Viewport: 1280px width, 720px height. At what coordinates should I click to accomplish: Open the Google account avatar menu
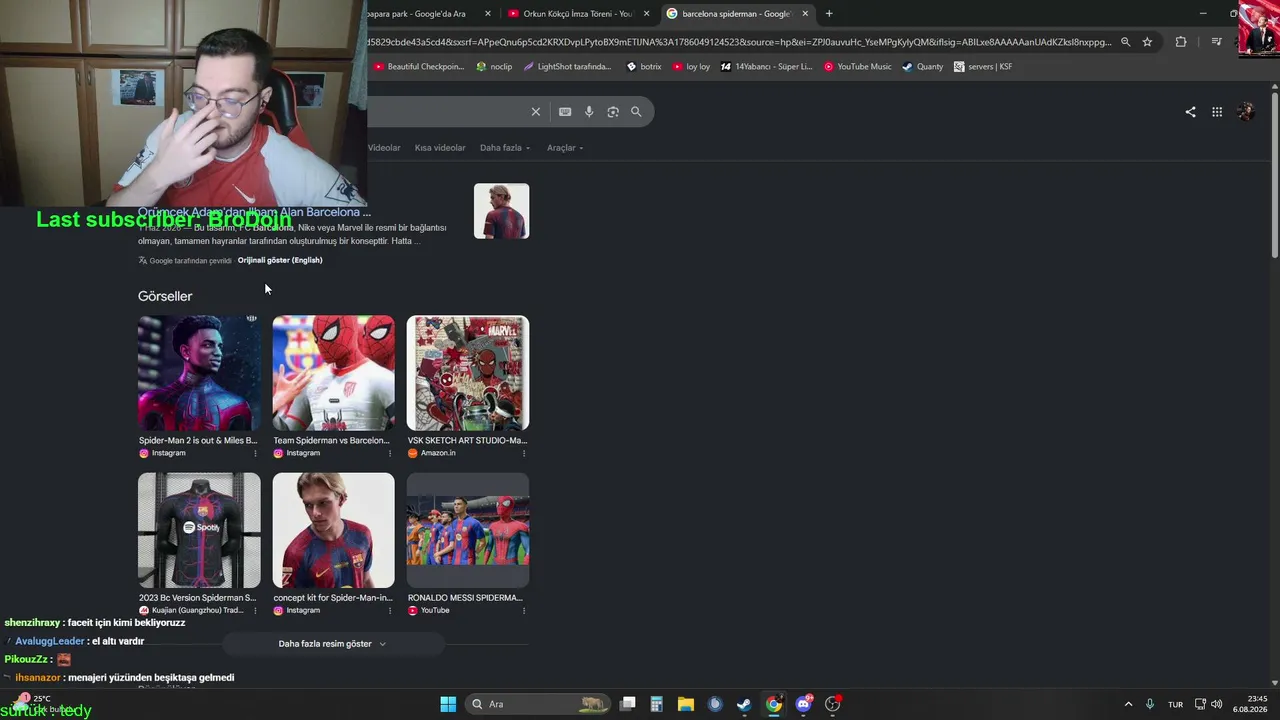tap(1246, 112)
